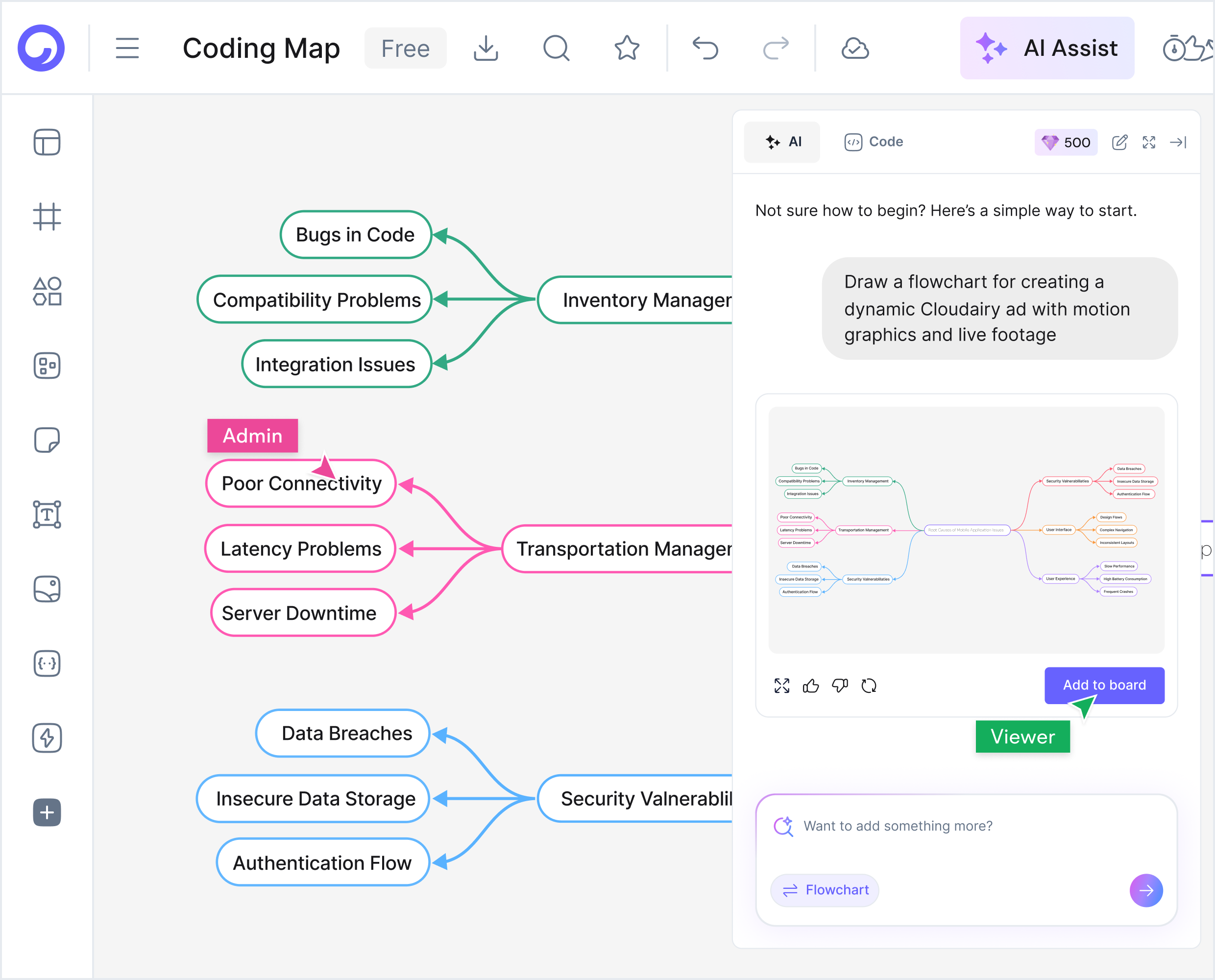
Task: Open the templates layout sidebar icon
Action: [47, 142]
